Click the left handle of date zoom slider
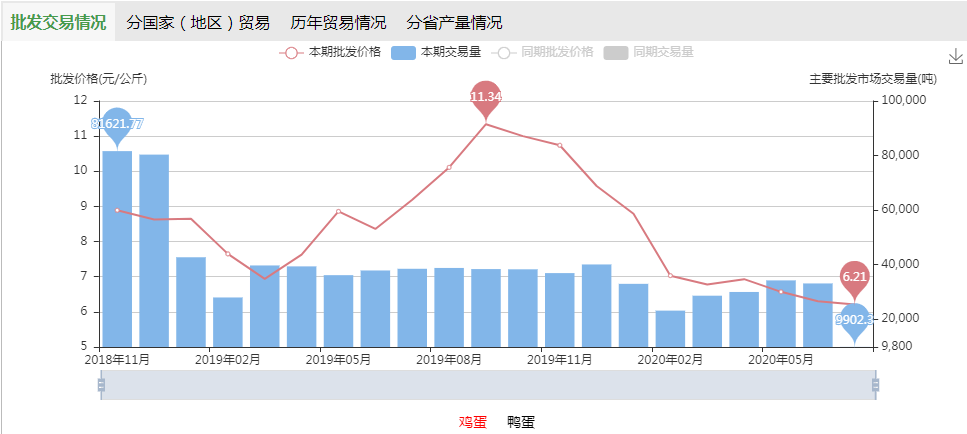 click(101, 385)
